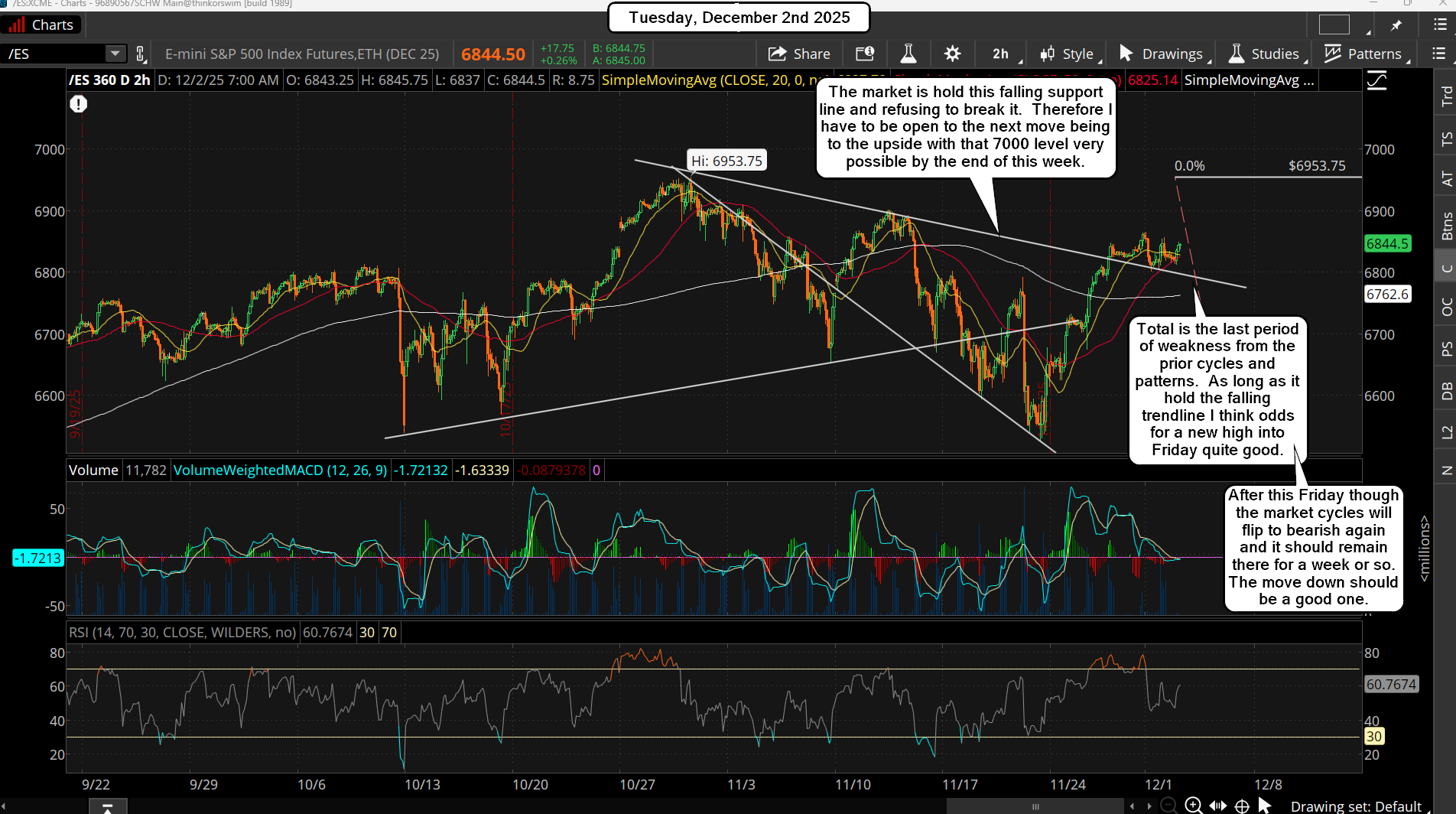
Task: Open chart settings via the gear icon
Action: coord(952,54)
